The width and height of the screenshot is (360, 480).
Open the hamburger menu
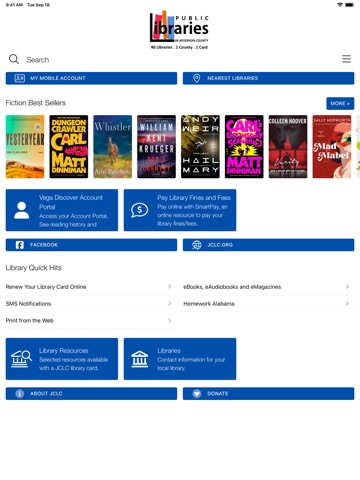tap(346, 59)
